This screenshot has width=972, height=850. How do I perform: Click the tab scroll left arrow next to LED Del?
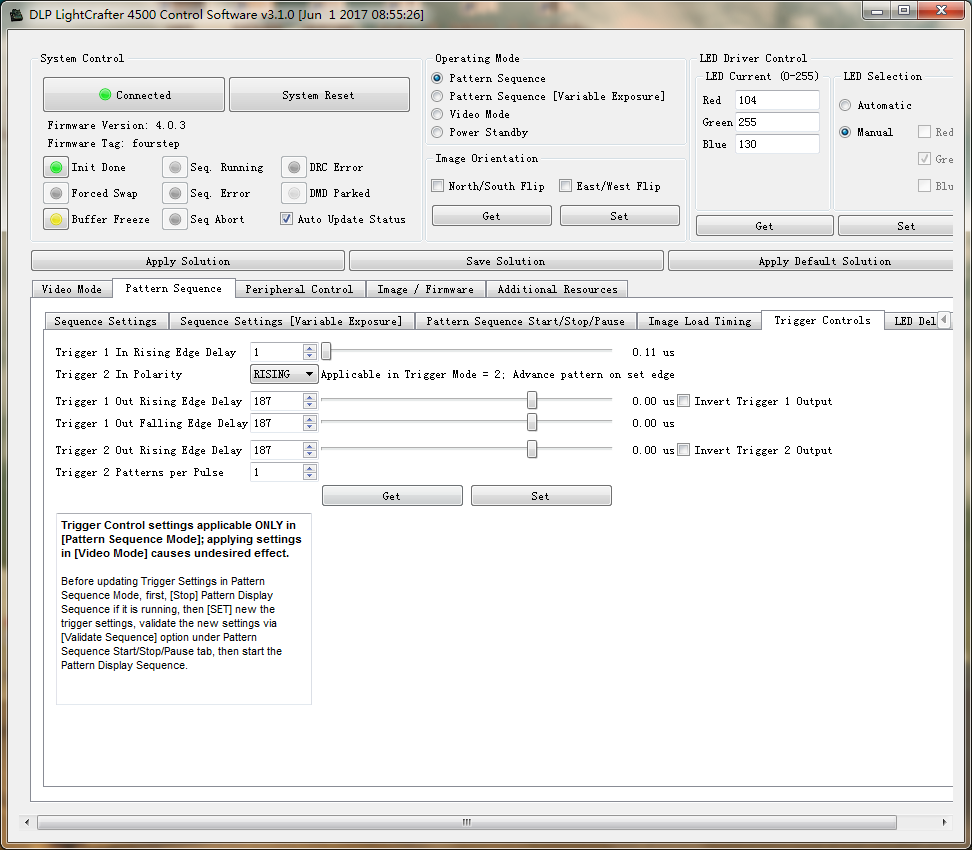tap(944, 320)
